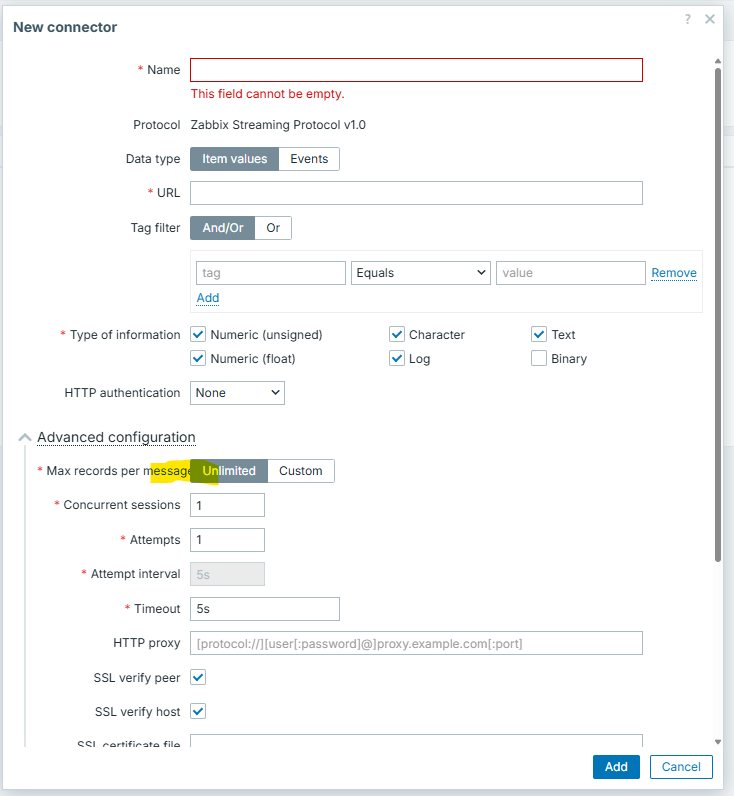Open the HTTP authentication dropdown
734x796 pixels.
pos(237,393)
